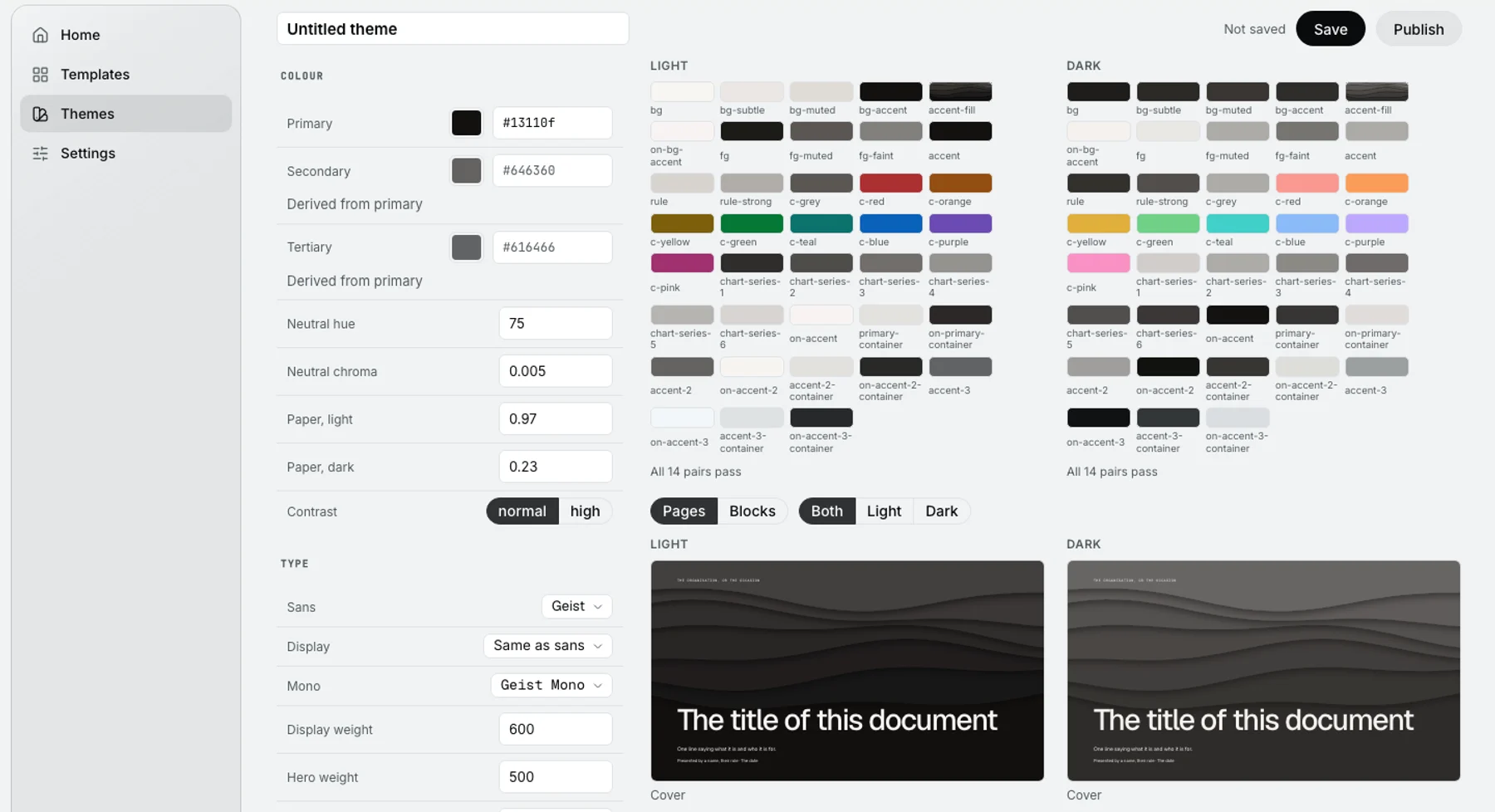Open the Secondary colour swatch picker
The width and height of the screenshot is (1495, 812).
coord(466,171)
